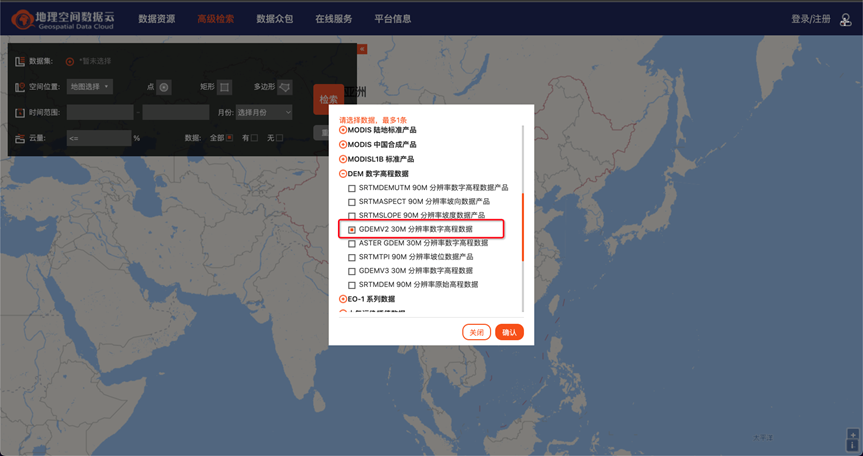
Task: Select the 点 point drawing tool
Action: [x=163, y=87]
